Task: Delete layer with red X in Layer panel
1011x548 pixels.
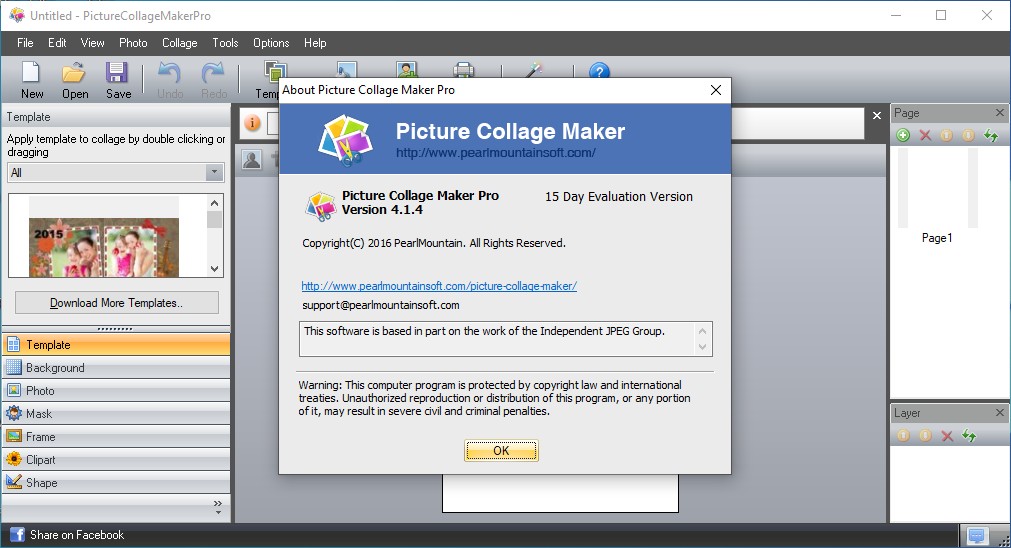Action: click(947, 436)
